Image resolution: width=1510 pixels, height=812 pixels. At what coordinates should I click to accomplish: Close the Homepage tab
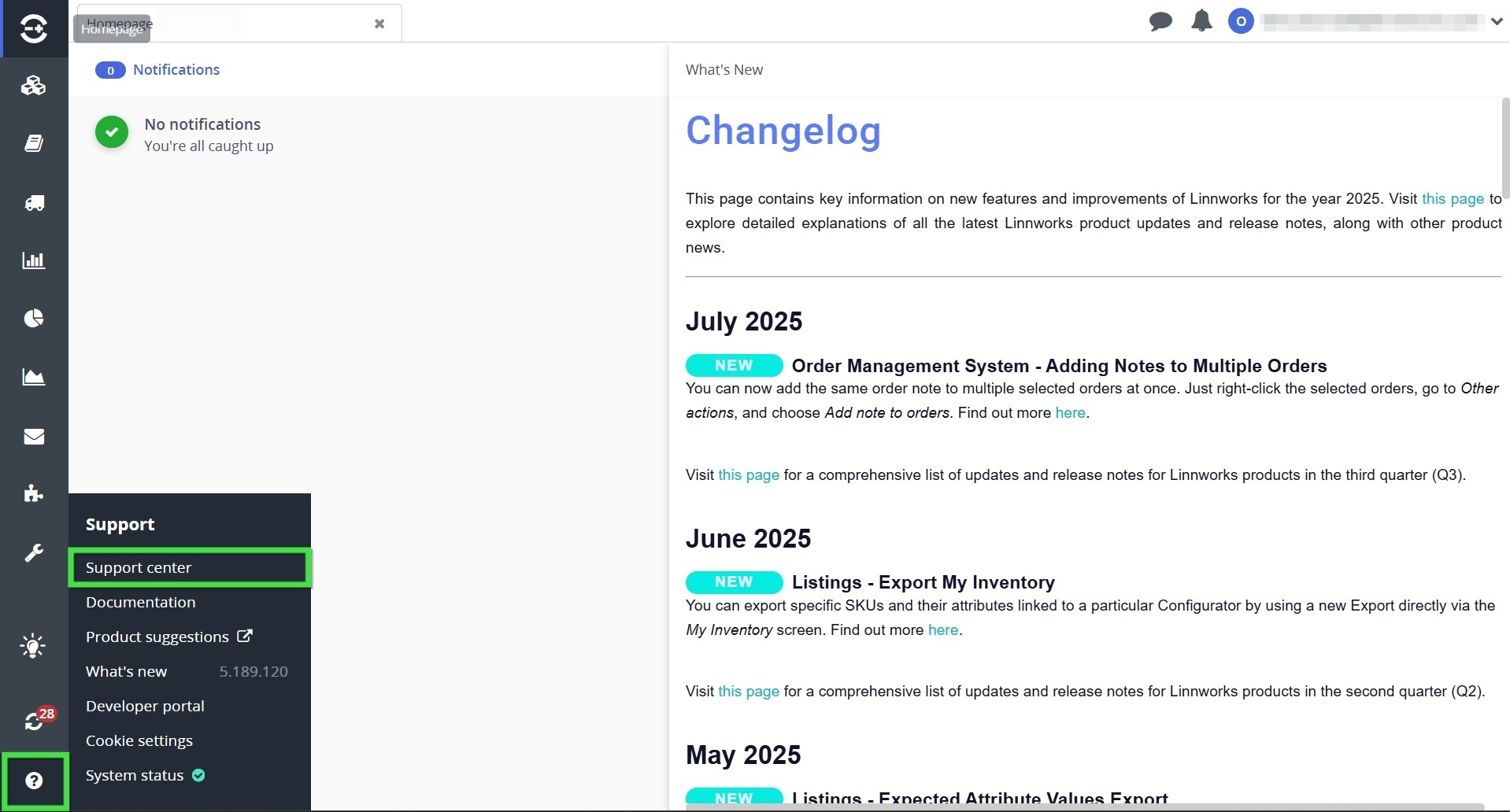[x=379, y=24]
